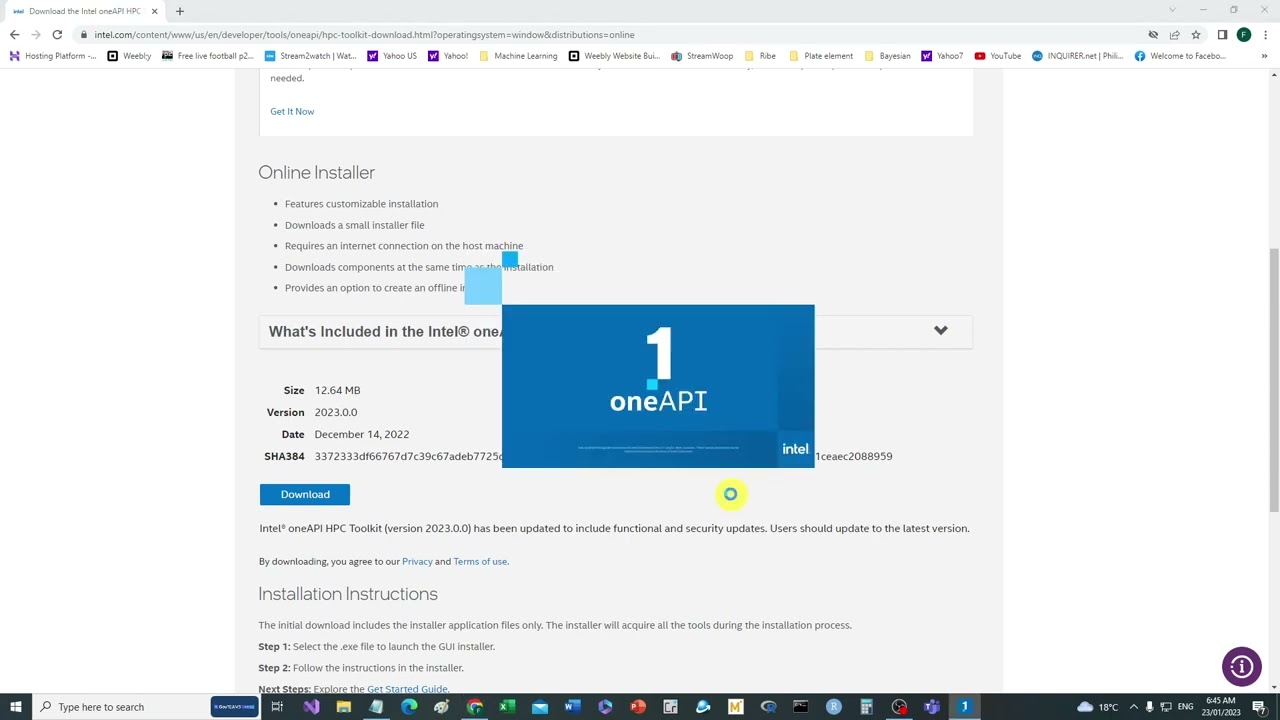Open the Terms of use link
Image resolution: width=1280 pixels, height=720 pixels.
[x=480, y=561]
